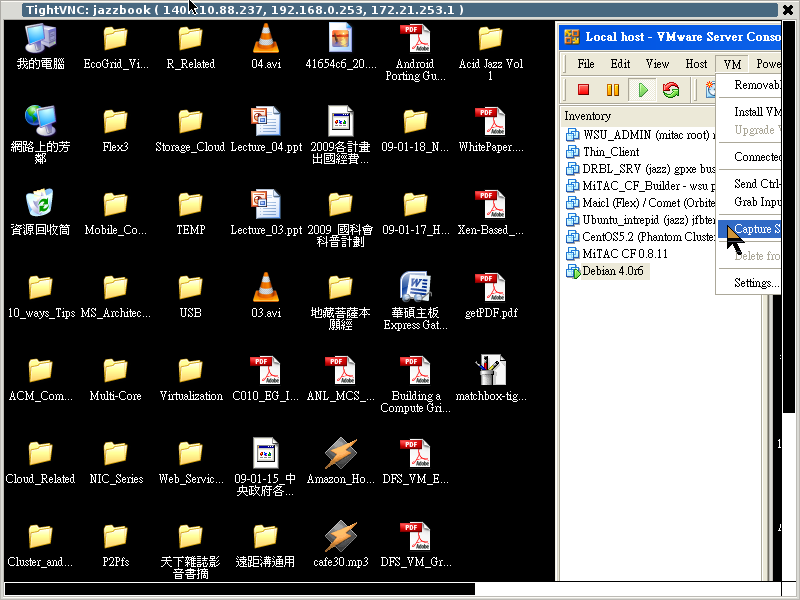Screen dimensions: 800x600
Task: Select the cafe30.mp3 audio file icon
Action: 340,544
